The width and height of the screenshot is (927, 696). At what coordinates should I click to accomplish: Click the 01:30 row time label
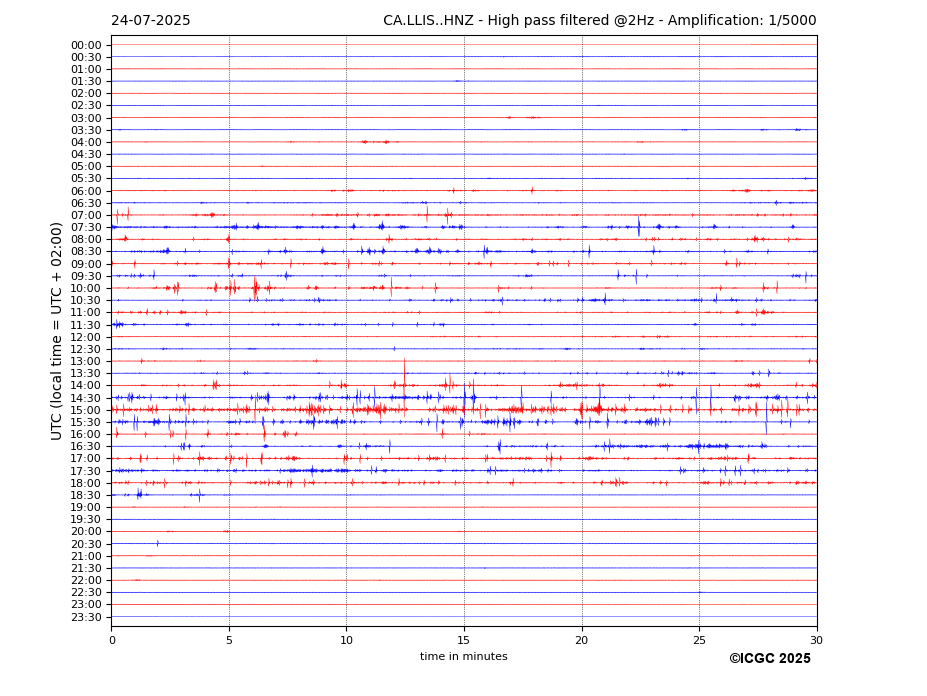(x=86, y=82)
